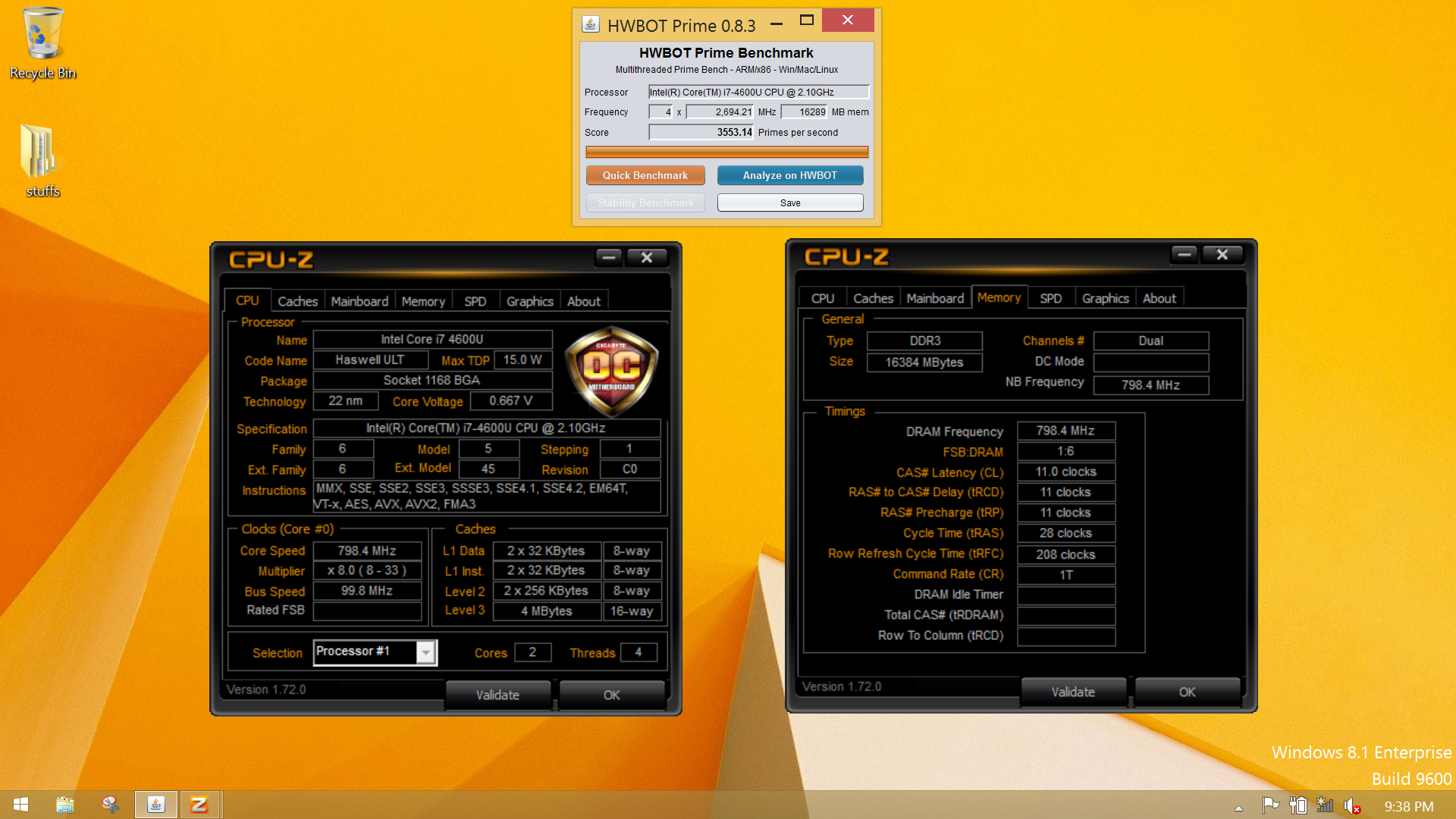Click the memory Size value 16384 MBytes
1456x819 pixels.
924,362
